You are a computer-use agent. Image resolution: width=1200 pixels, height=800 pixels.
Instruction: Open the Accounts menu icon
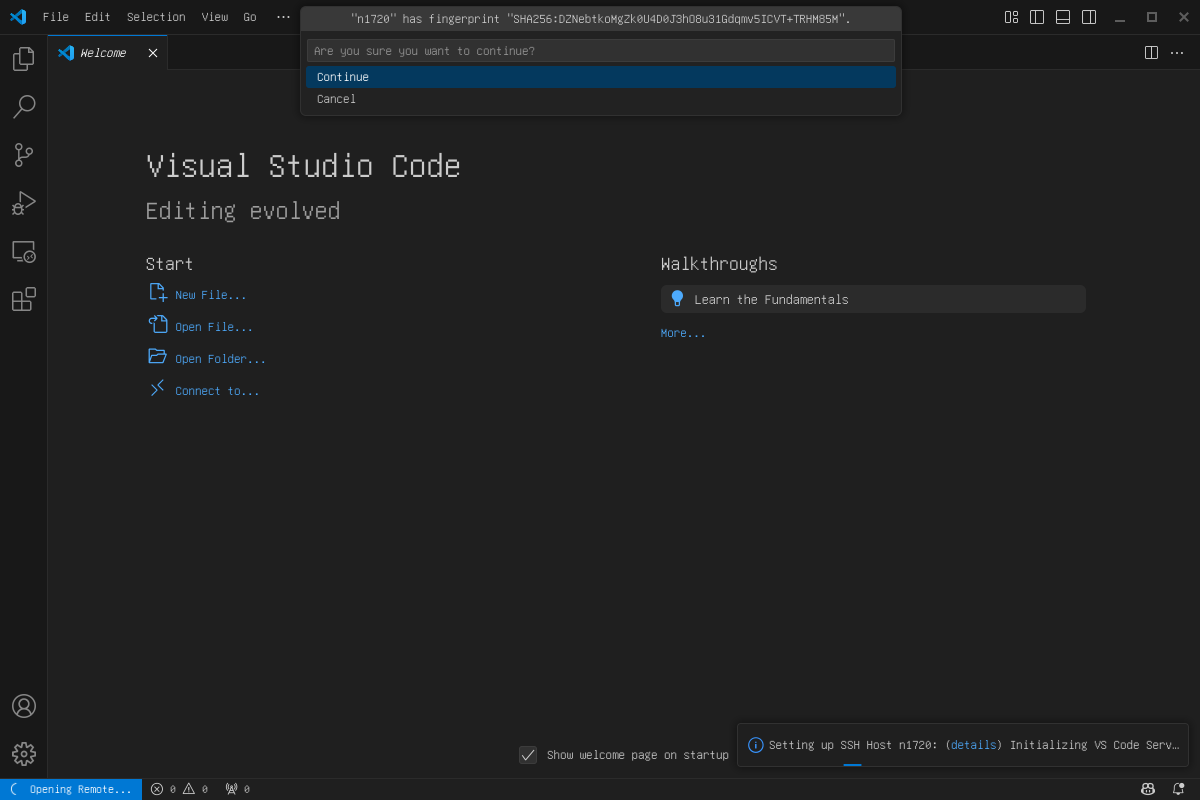24,706
